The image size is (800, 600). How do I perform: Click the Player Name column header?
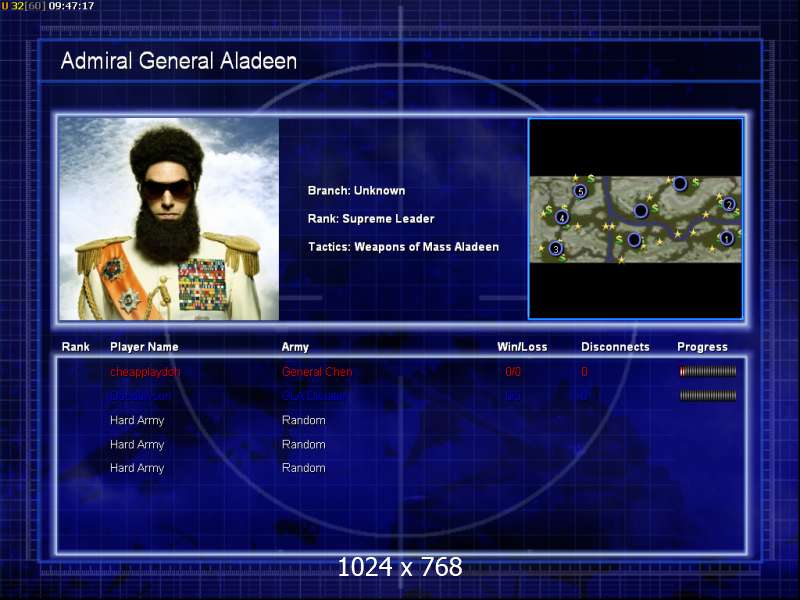pyautogui.click(x=144, y=347)
